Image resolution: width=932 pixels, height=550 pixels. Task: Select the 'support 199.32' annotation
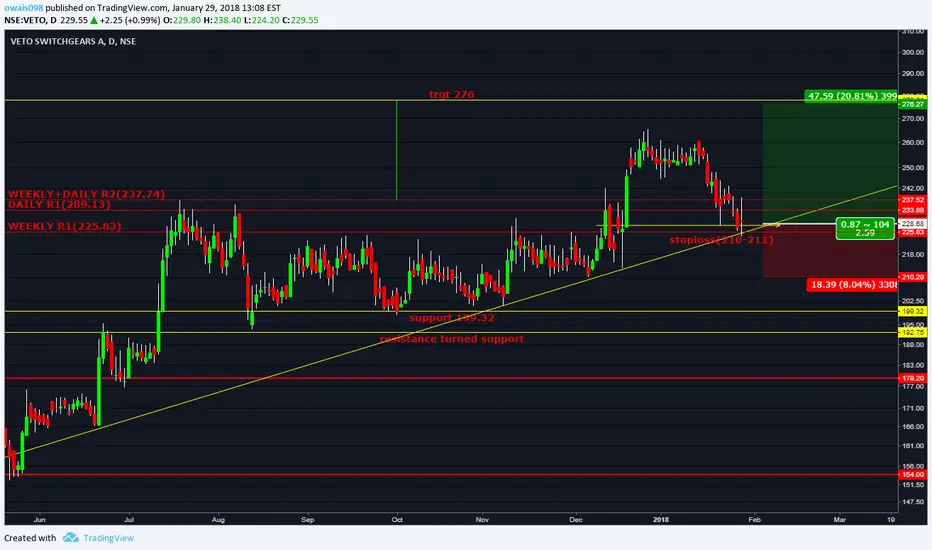(451, 318)
